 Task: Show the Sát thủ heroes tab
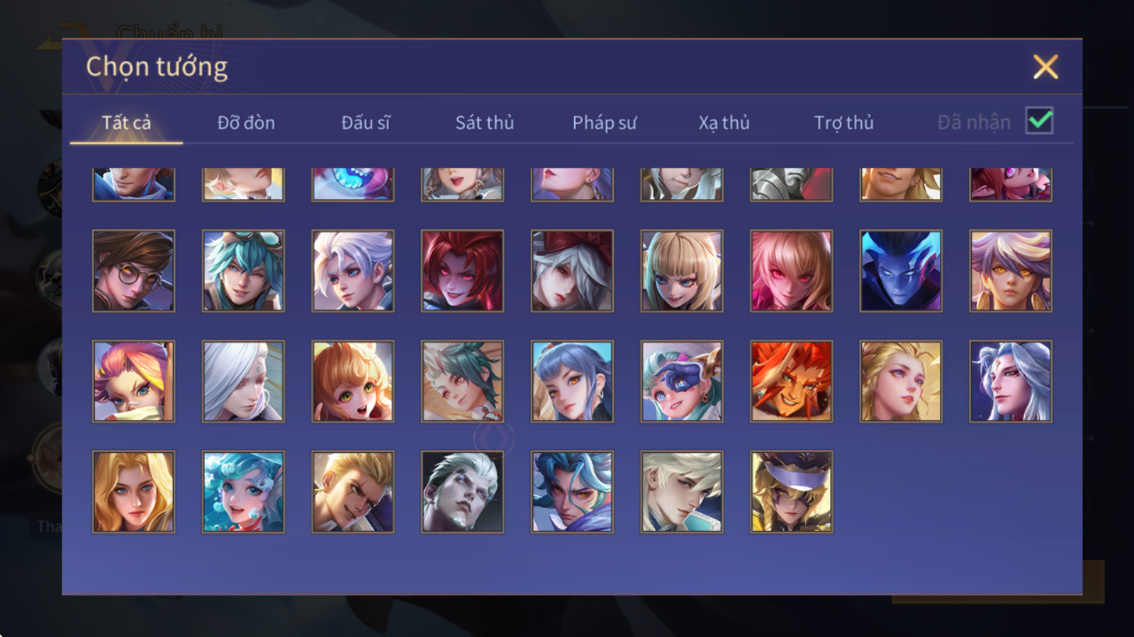[x=485, y=122]
